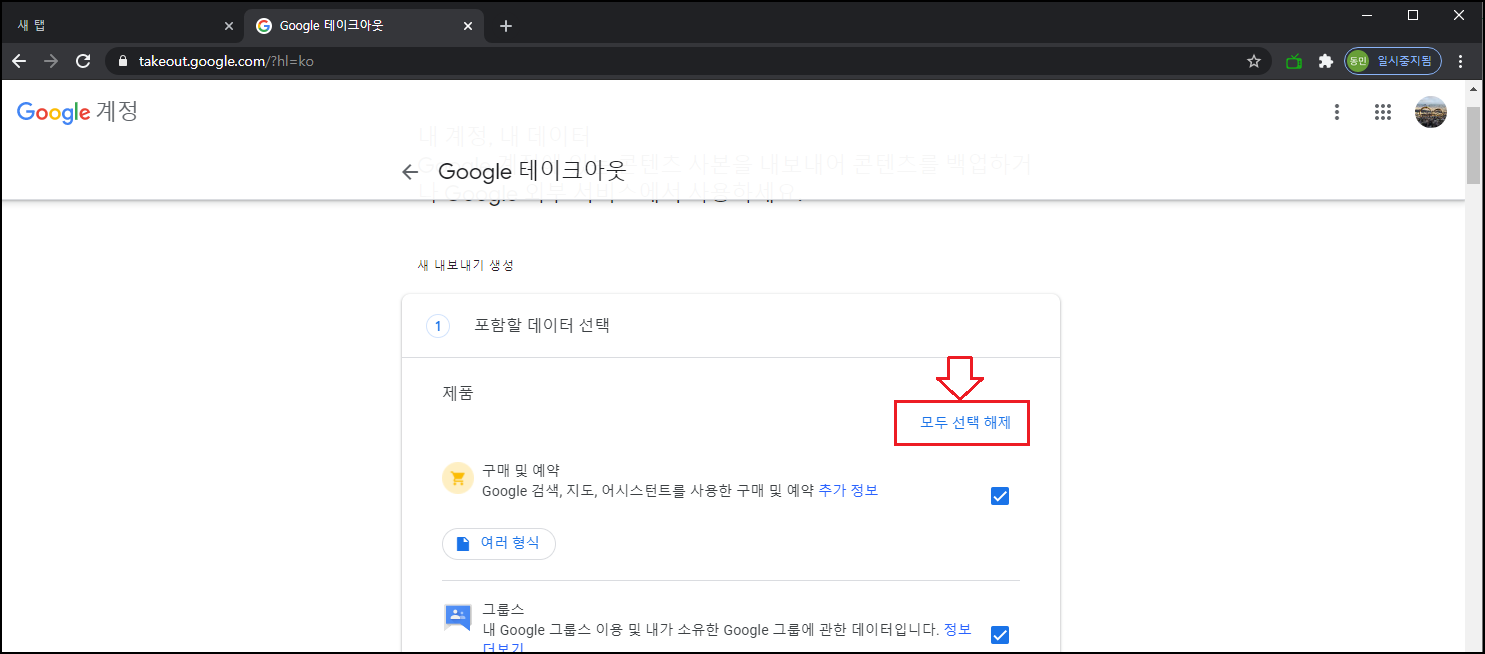Click the 그룹스 product icon

click(458, 617)
